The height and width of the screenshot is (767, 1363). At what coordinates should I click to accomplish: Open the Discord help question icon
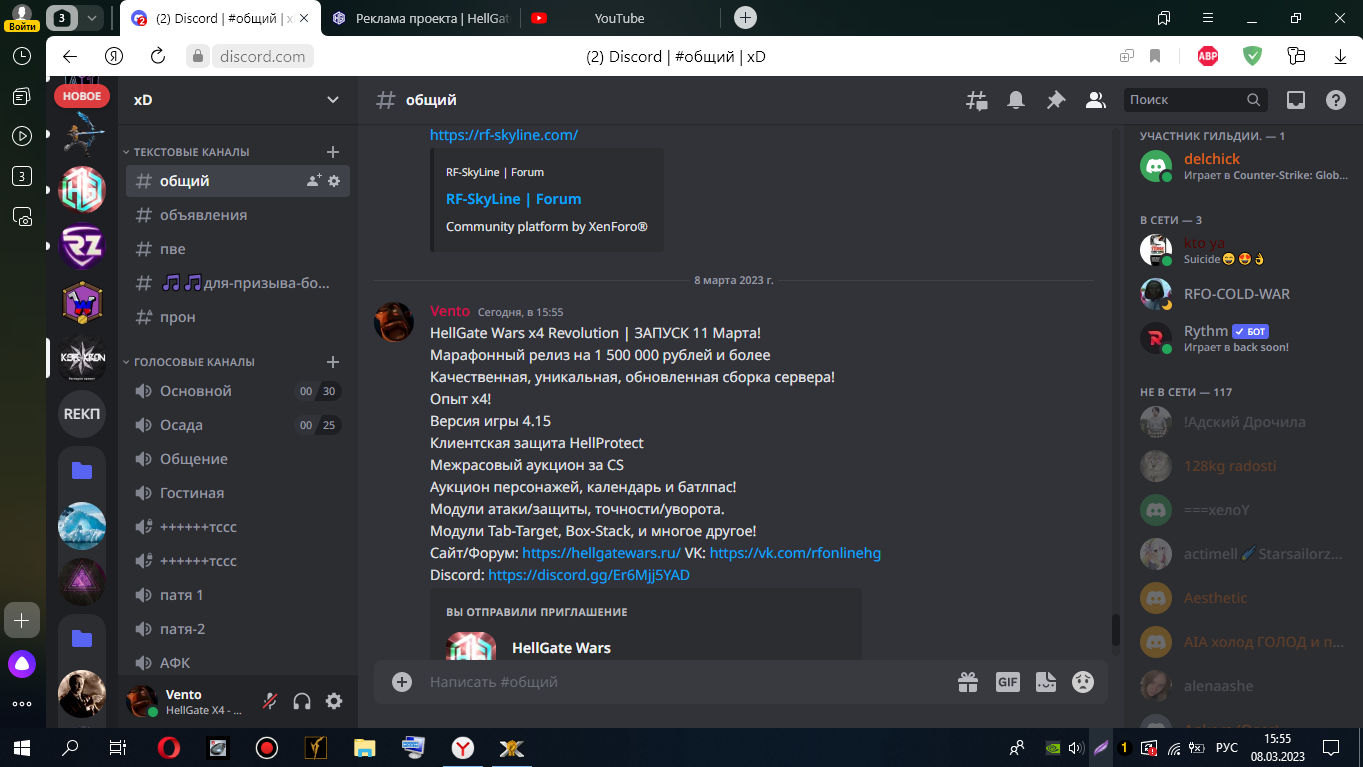pos(1336,100)
